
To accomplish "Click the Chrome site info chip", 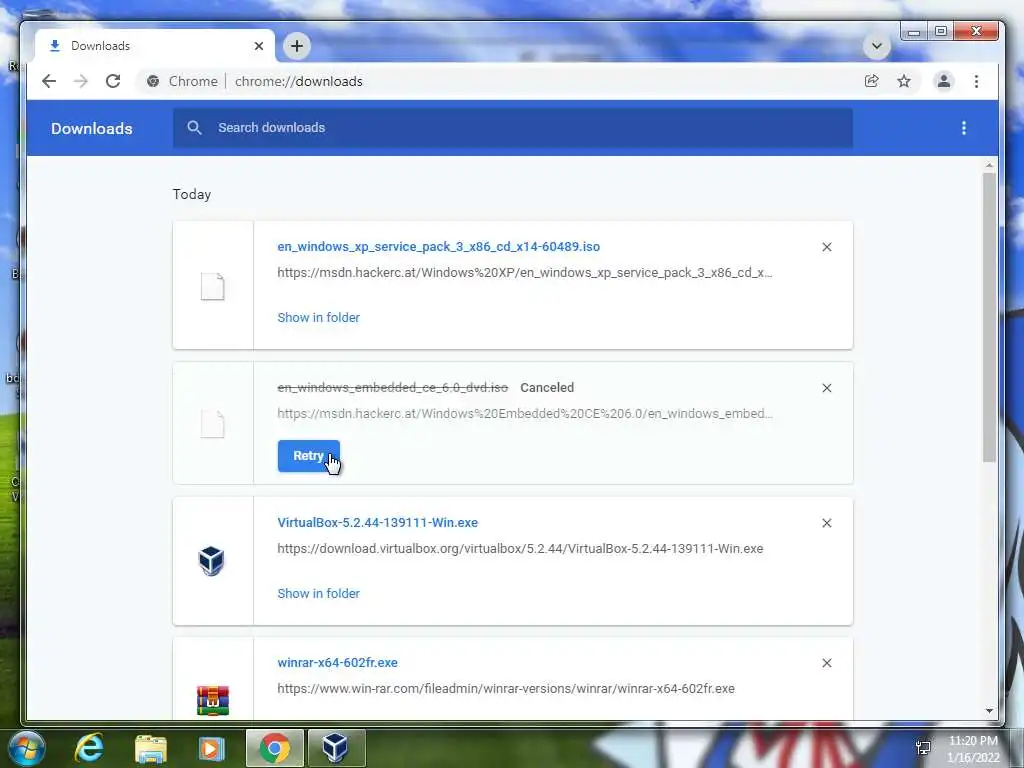I will pyautogui.click(x=182, y=81).
